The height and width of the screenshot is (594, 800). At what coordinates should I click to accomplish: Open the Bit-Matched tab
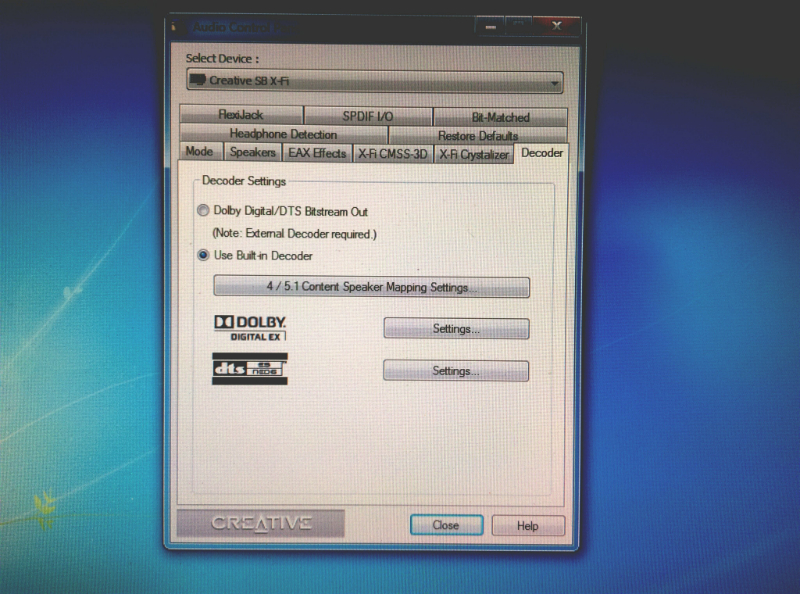501,117
